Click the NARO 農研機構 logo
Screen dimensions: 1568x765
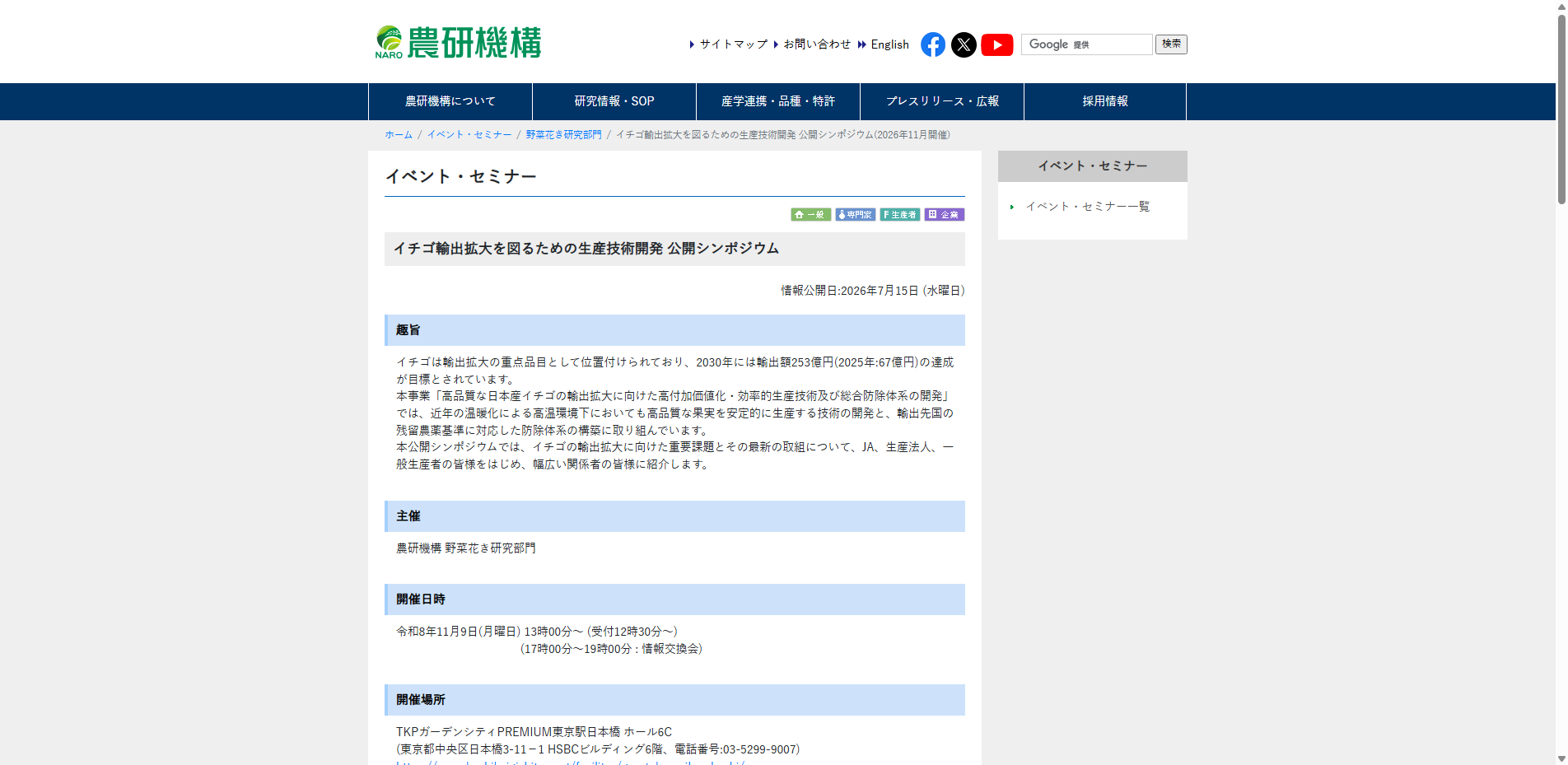pyautogui.click(x=458, y=43)
